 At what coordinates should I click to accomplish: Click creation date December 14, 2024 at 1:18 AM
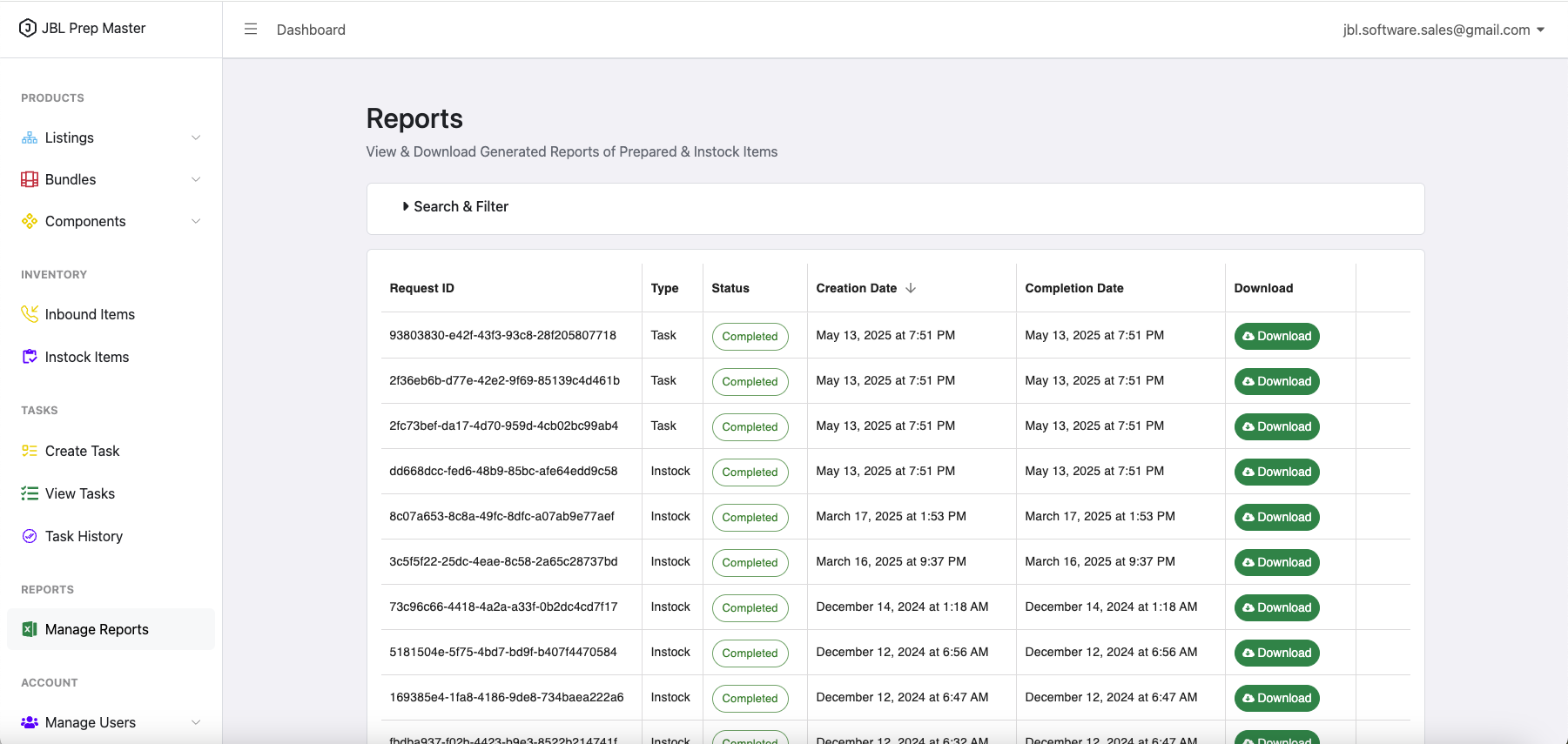902,607
